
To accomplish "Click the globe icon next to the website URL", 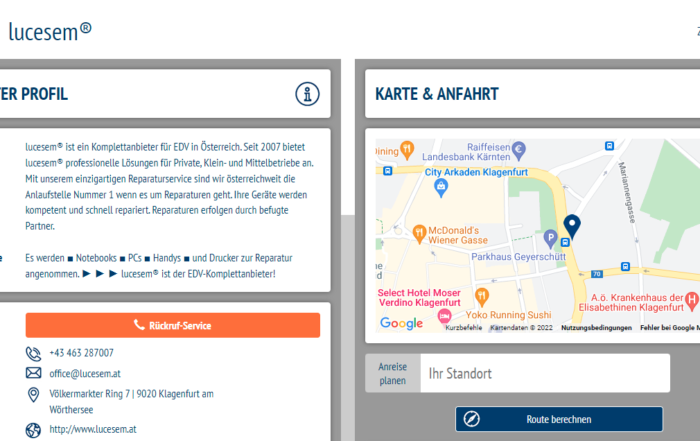I will point(33,430).
